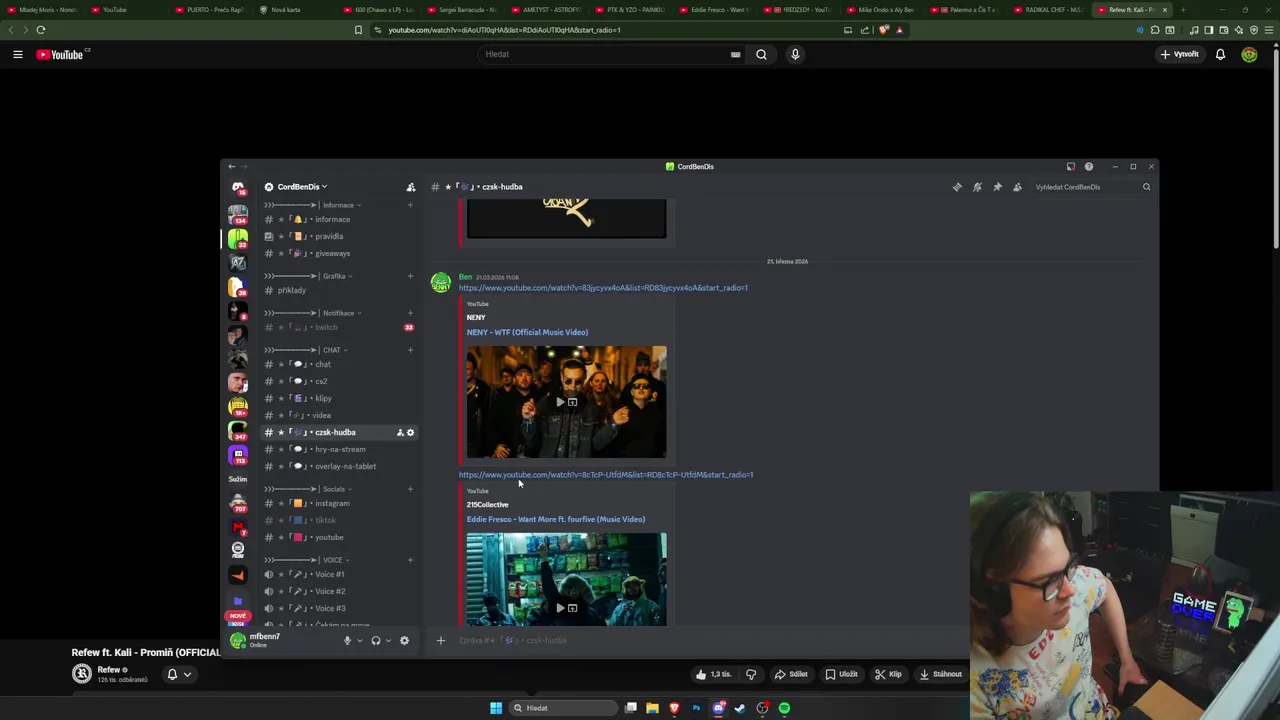Viewport: 1280px width, 720px height.
Task: Open second YouTube URL with 8cTcP-UtfdM
Action: 606,475
